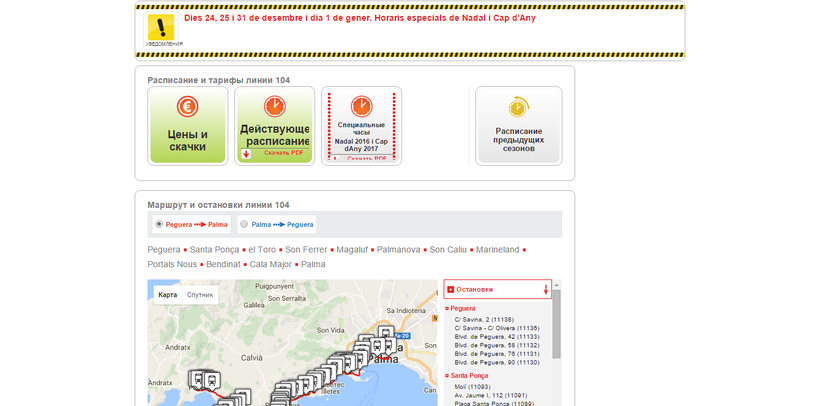Image resolution: width=820 pixels, height=406 pixels.
Task: Collapse the Peguera stops group
Action: click(447, 308)
